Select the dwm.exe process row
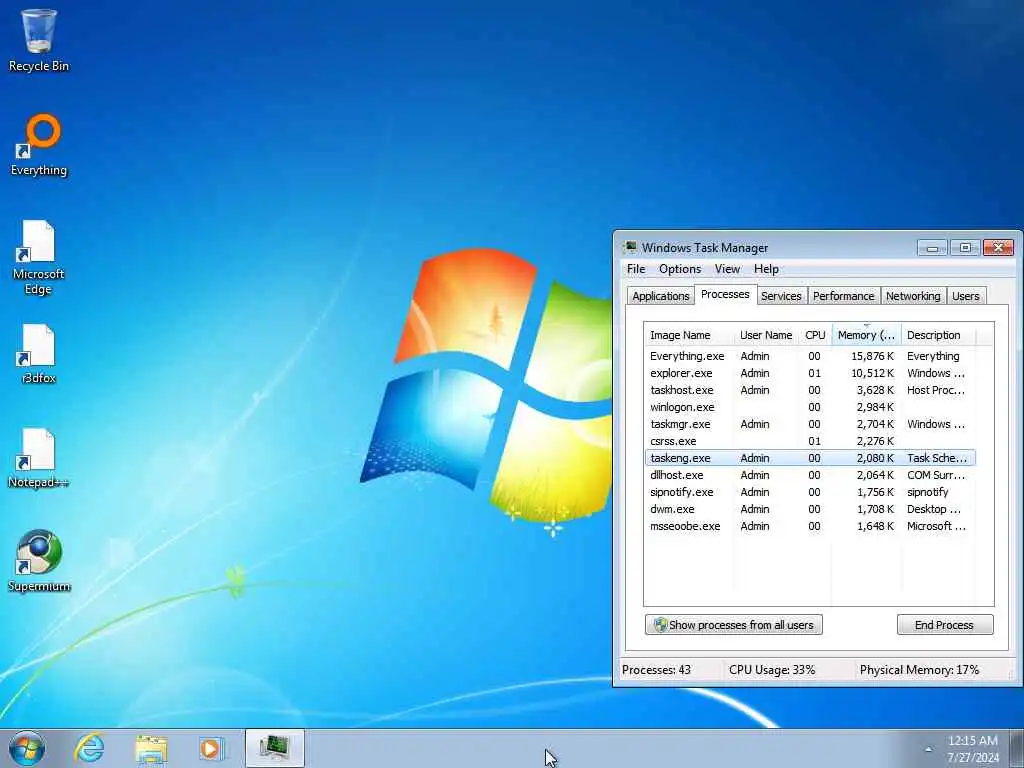This screenshot has width=1024, height=768. click(x=810, y=509)
